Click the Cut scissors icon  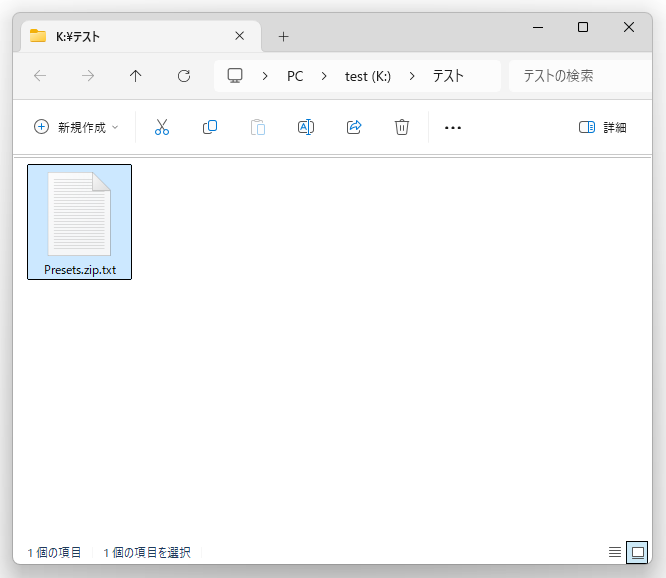pos(162,127)
